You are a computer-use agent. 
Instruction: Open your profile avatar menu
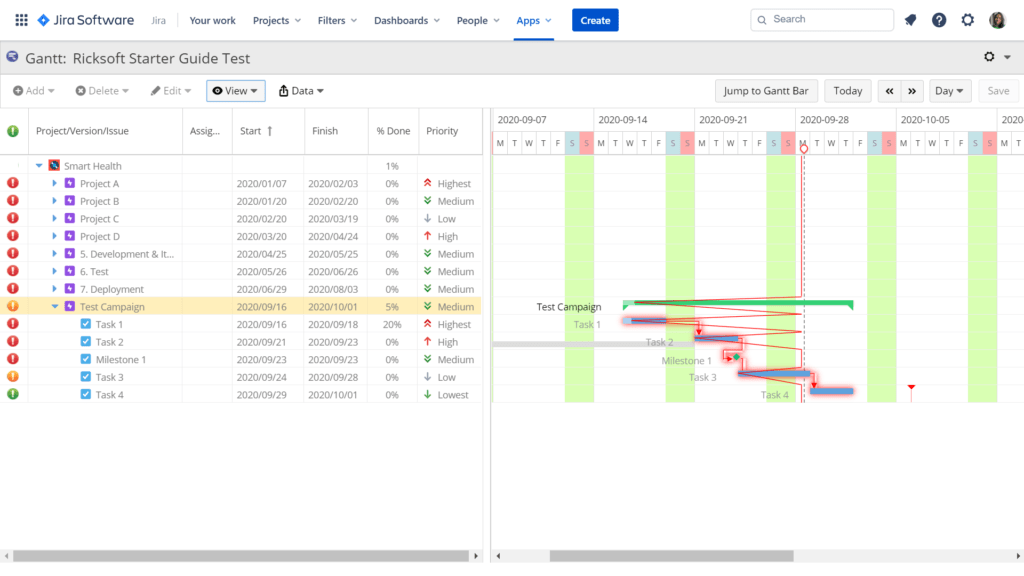997,19
